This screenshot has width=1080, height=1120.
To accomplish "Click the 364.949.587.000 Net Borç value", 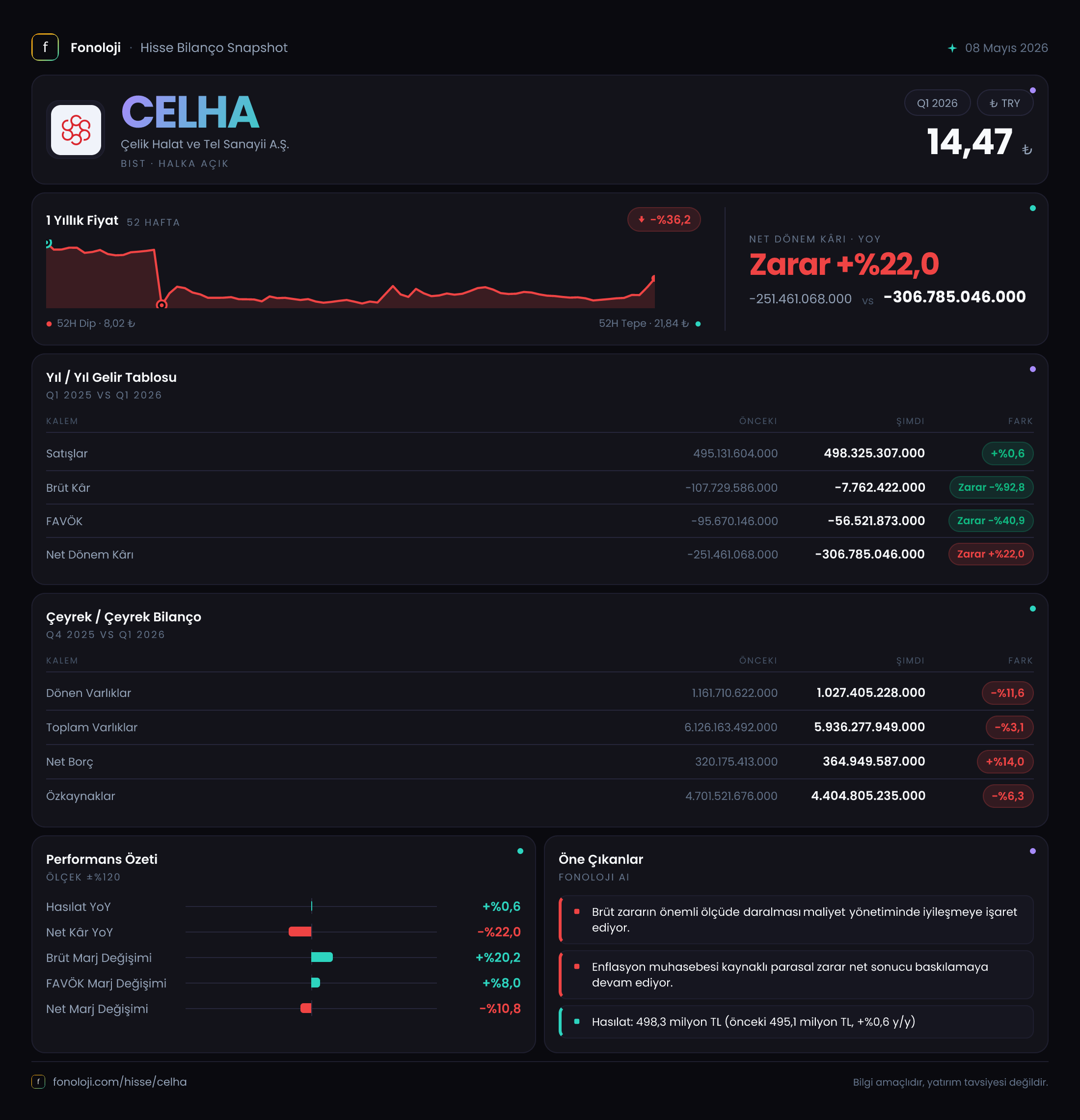I will [x=874, y=761].
